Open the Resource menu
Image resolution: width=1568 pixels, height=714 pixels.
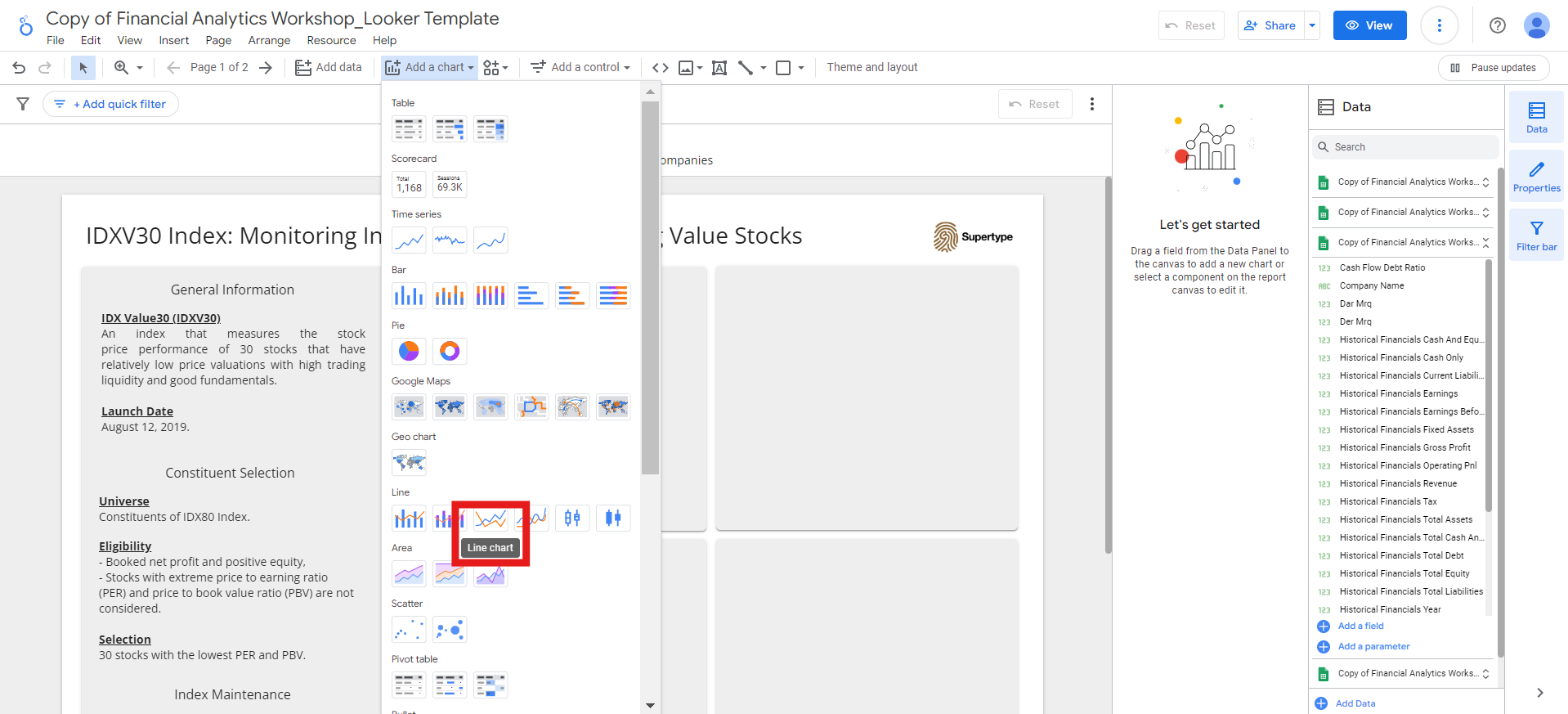pyautogui.click(x=331, y=41)
